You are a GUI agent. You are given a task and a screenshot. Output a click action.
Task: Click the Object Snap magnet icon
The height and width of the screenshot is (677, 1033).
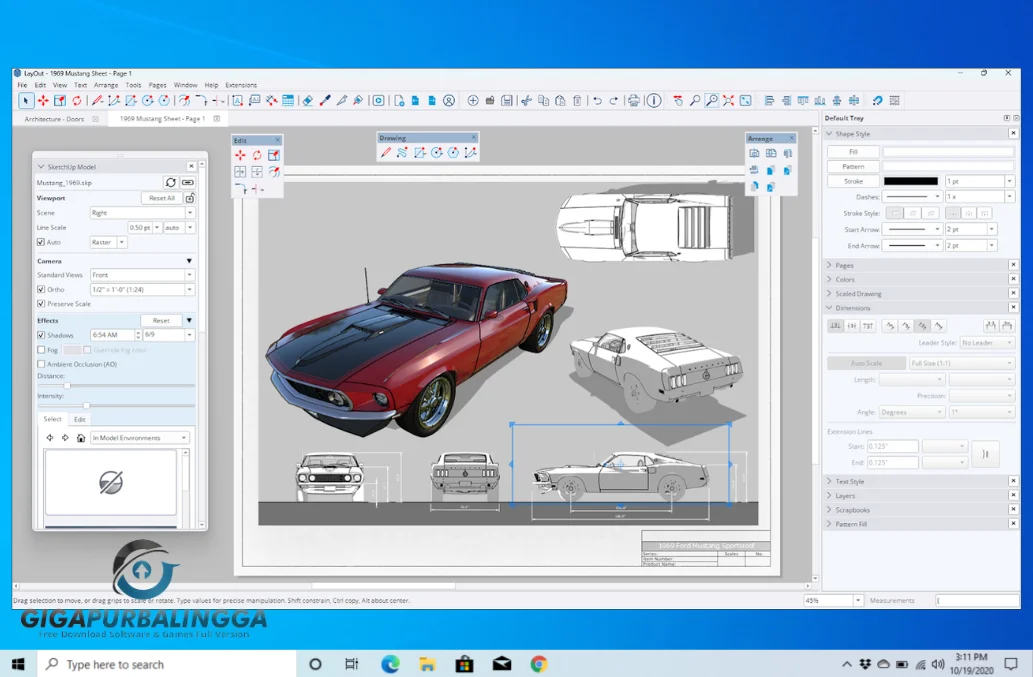[x=878, y=101]
